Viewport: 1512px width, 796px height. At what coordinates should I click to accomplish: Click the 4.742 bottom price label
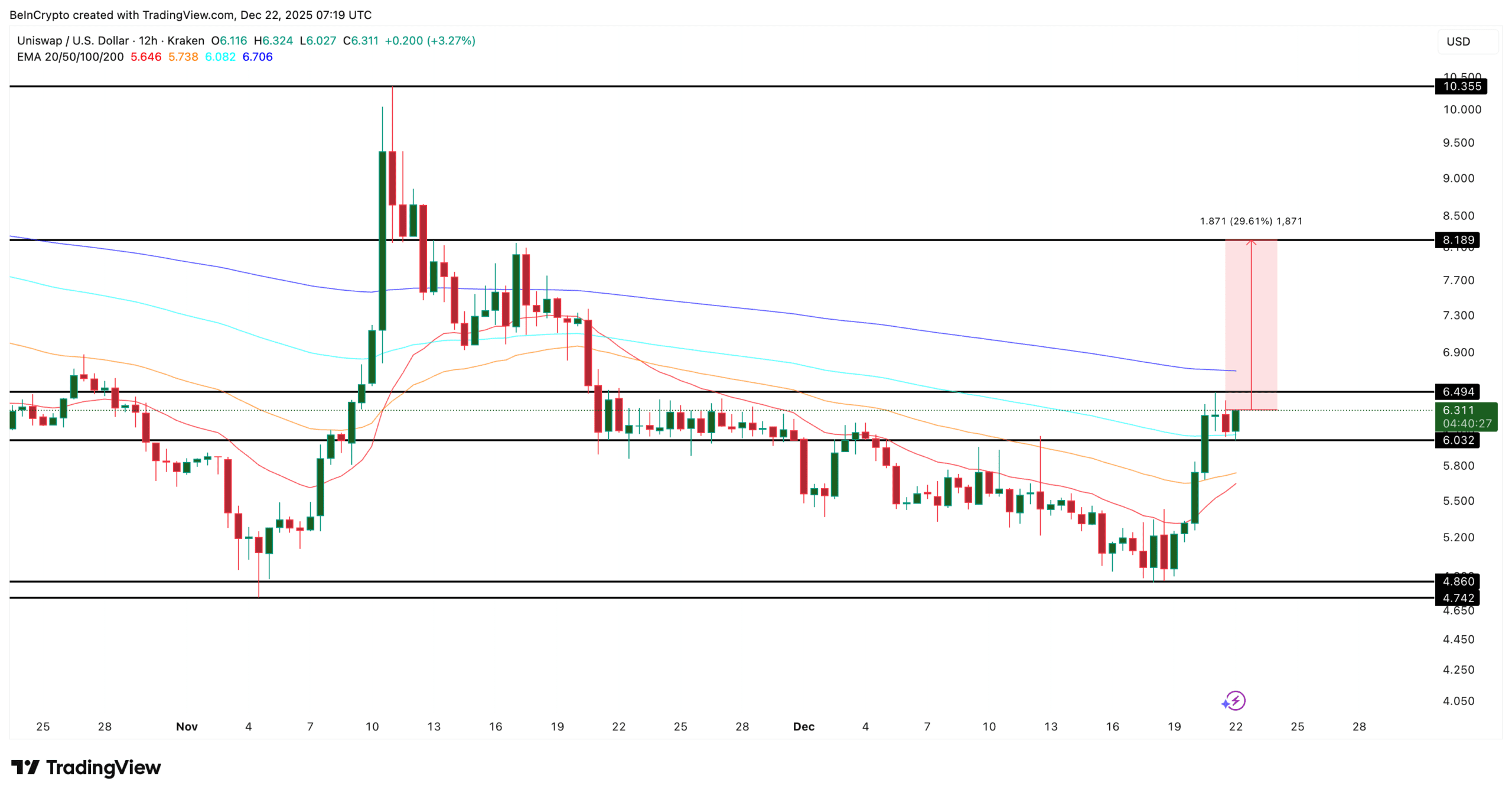click(1458, 598)
